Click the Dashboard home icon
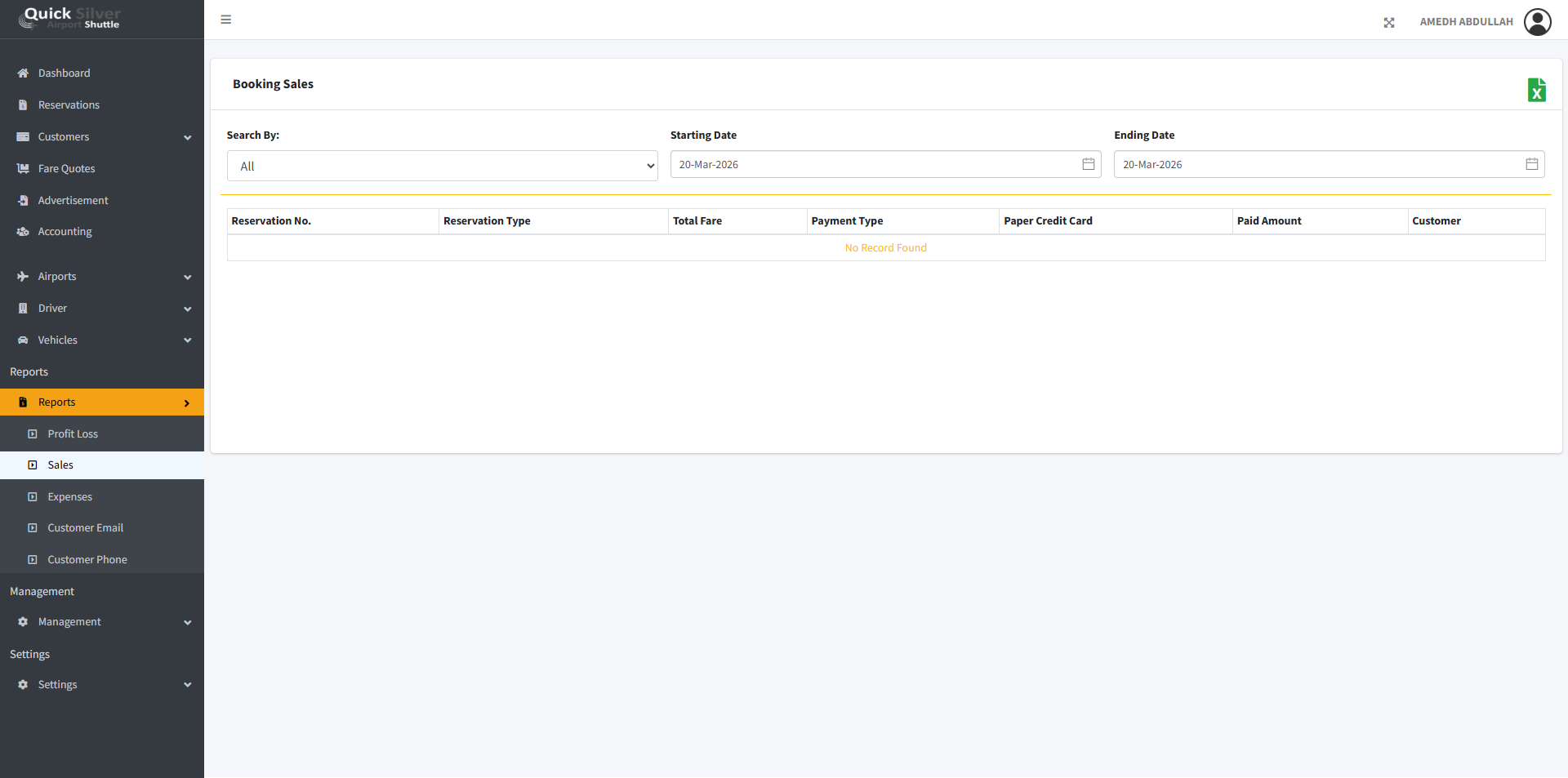This screenshot has height=778, width=1568. (23, 73)
